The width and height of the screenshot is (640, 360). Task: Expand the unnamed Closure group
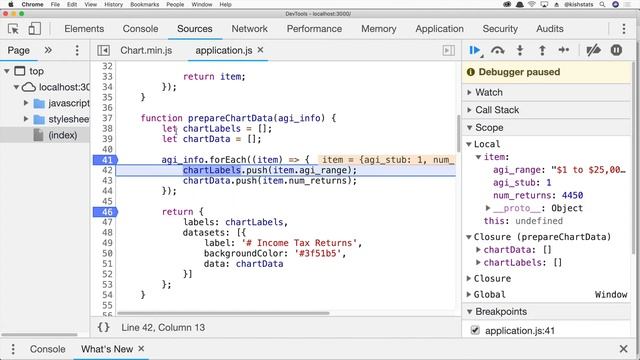pyautogui.click(x=469, y=278)
